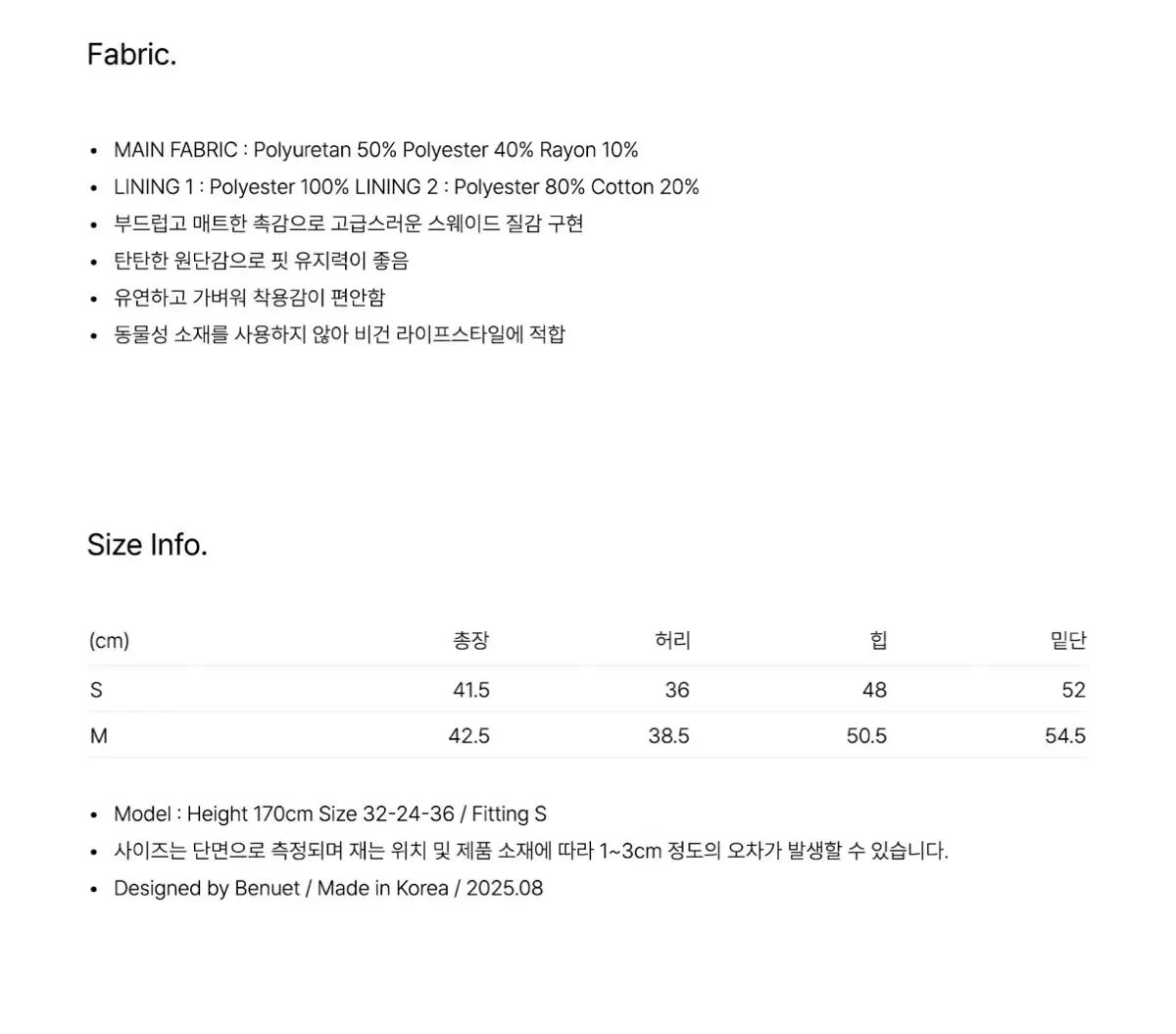Click the 허리 column header

point(672,641)
